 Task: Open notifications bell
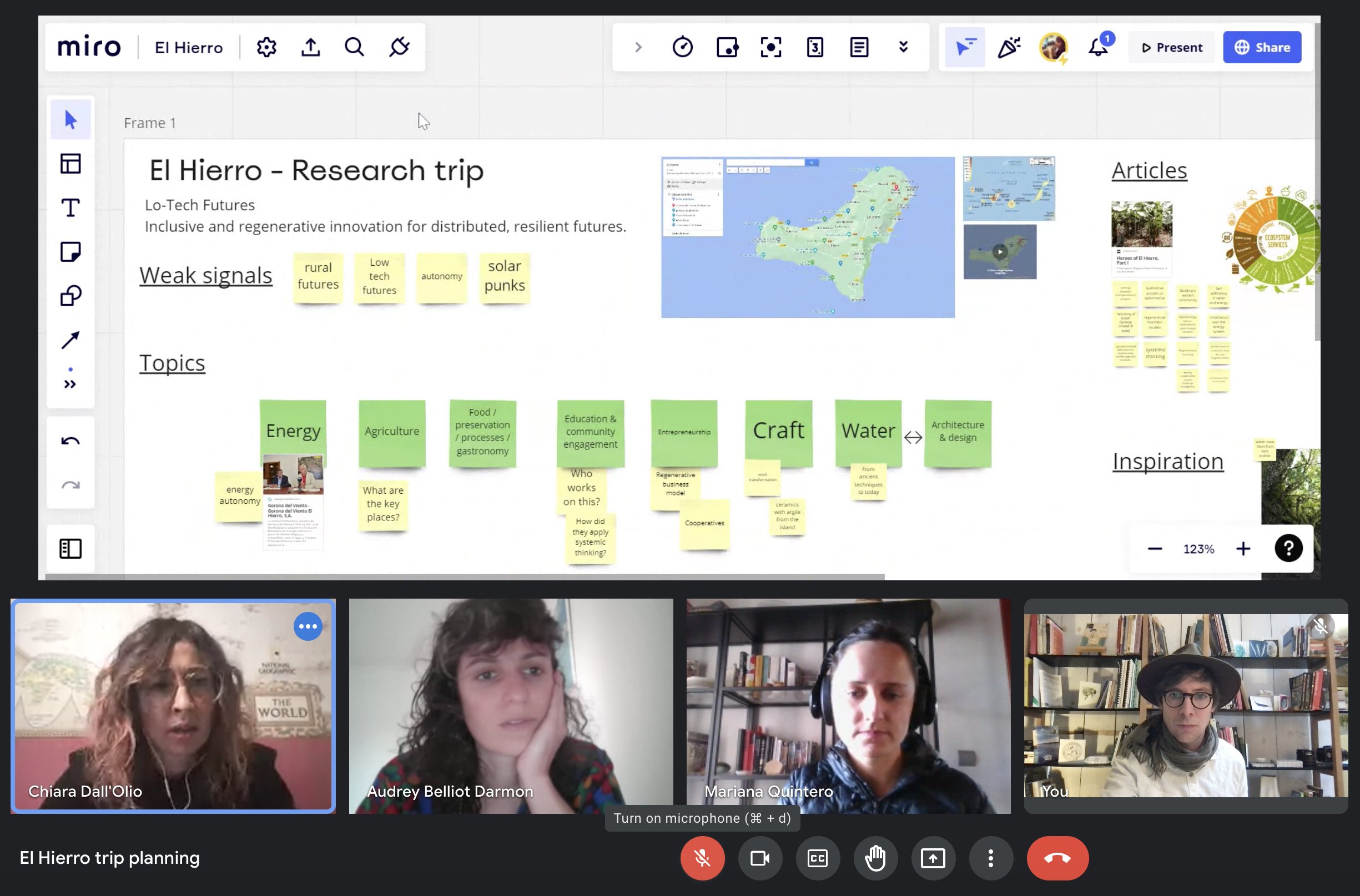click(1098, 47)
